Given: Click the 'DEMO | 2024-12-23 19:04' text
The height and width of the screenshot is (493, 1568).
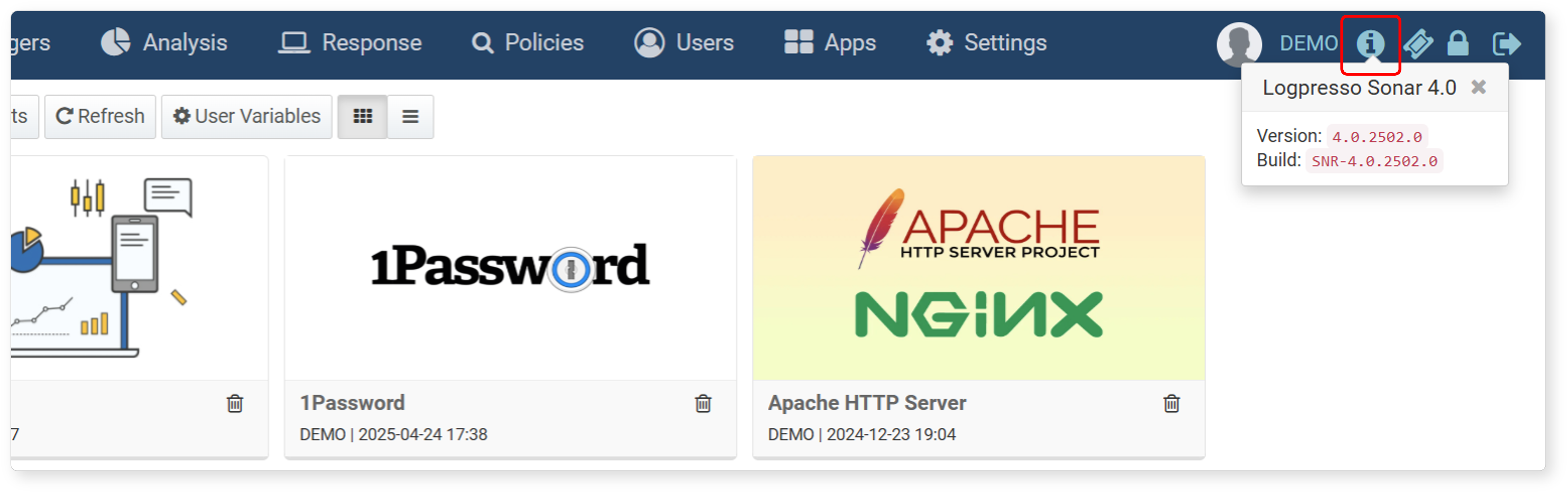Looking at the screenshot, I should (861, 435).
